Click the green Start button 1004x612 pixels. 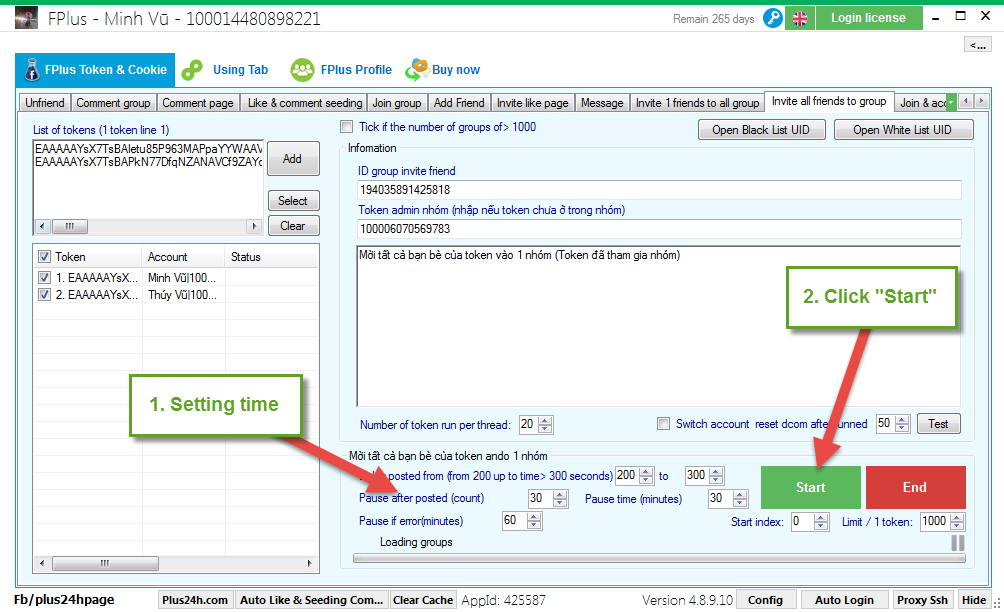click(x=811, y=487)
